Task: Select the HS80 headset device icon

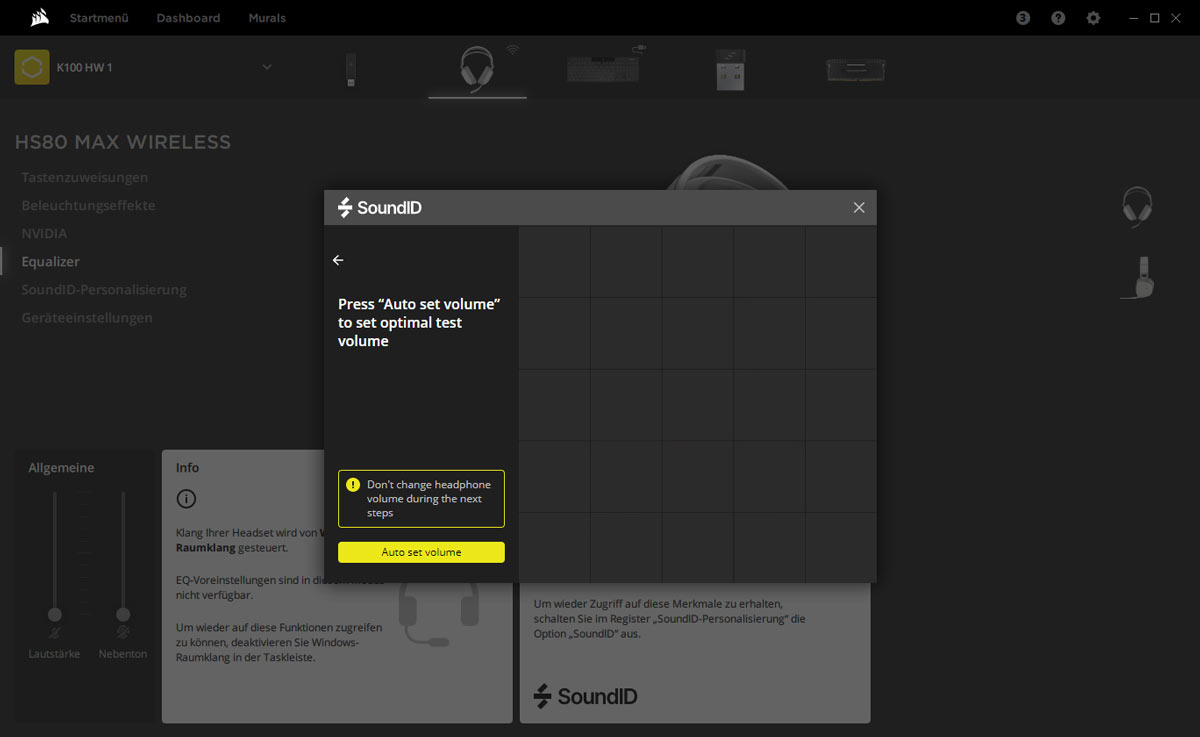Action: pyautogui.click(x=477, y=69)
